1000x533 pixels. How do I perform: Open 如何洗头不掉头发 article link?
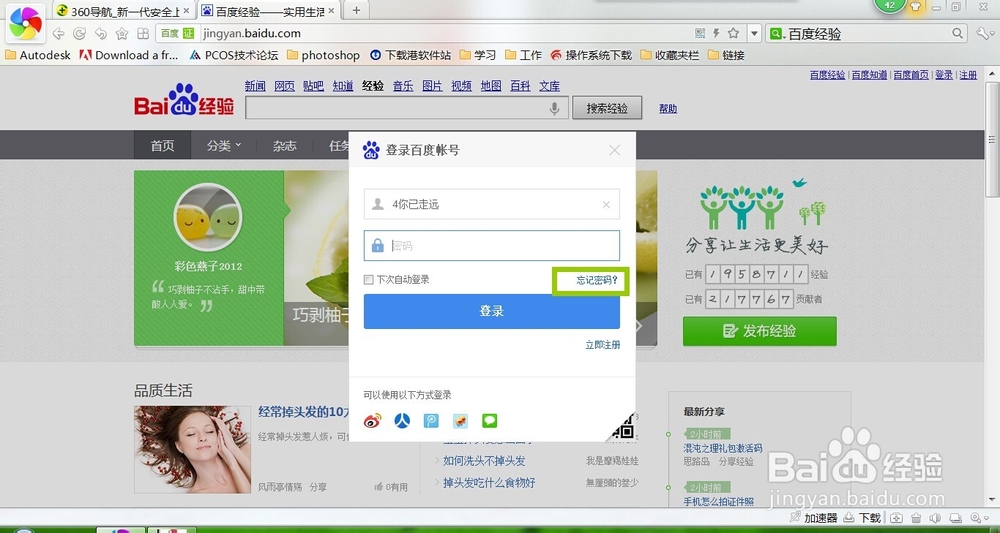coord(484,460)
